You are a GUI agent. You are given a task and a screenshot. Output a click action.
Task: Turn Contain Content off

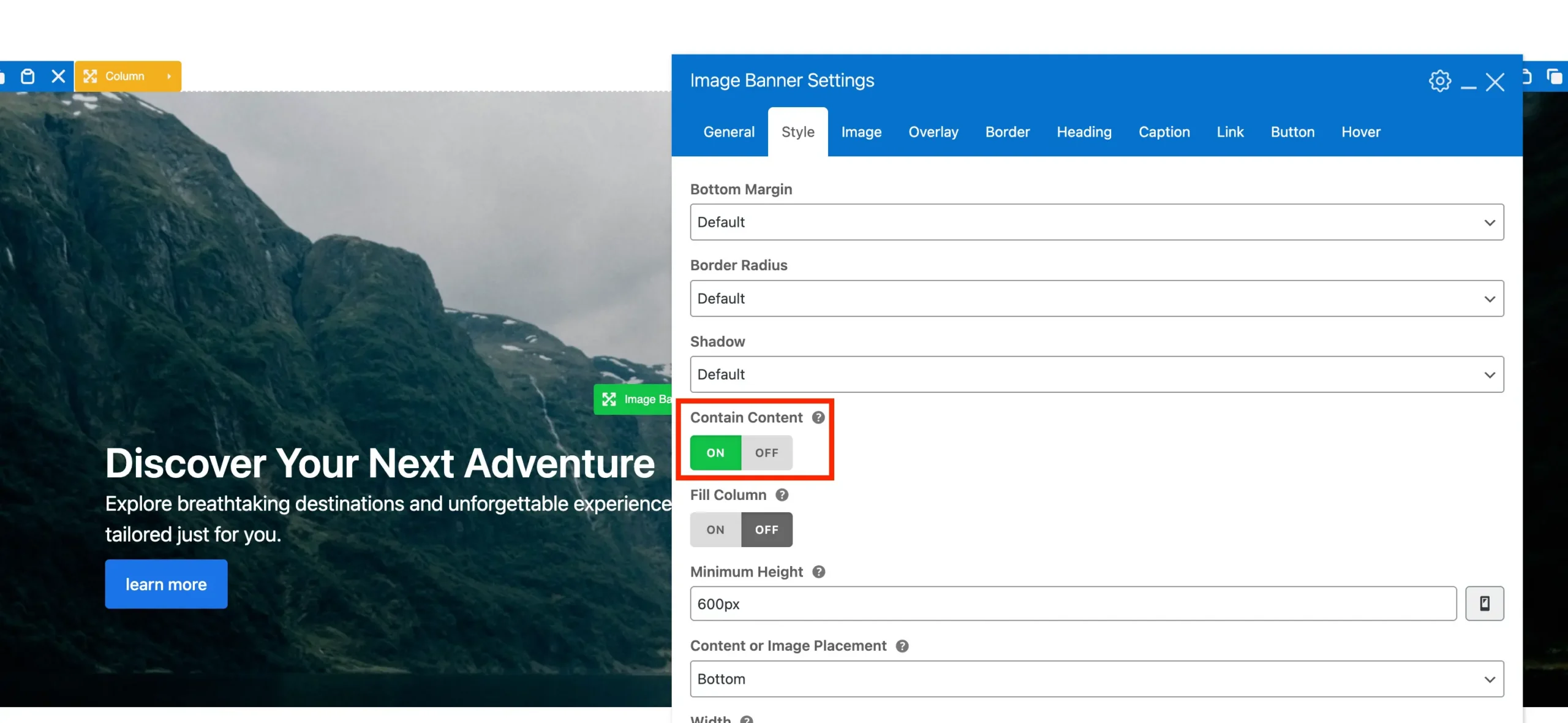766,453
